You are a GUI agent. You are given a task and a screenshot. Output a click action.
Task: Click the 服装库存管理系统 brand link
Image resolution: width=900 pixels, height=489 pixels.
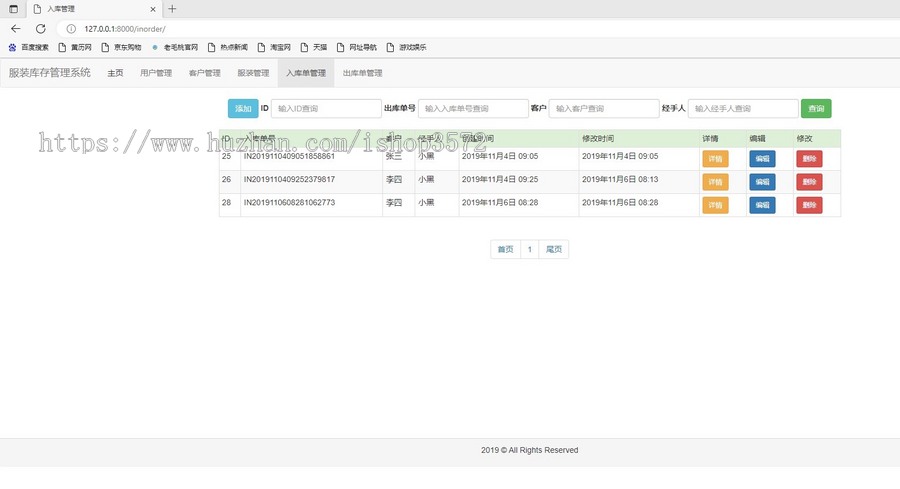click(49, 72)
